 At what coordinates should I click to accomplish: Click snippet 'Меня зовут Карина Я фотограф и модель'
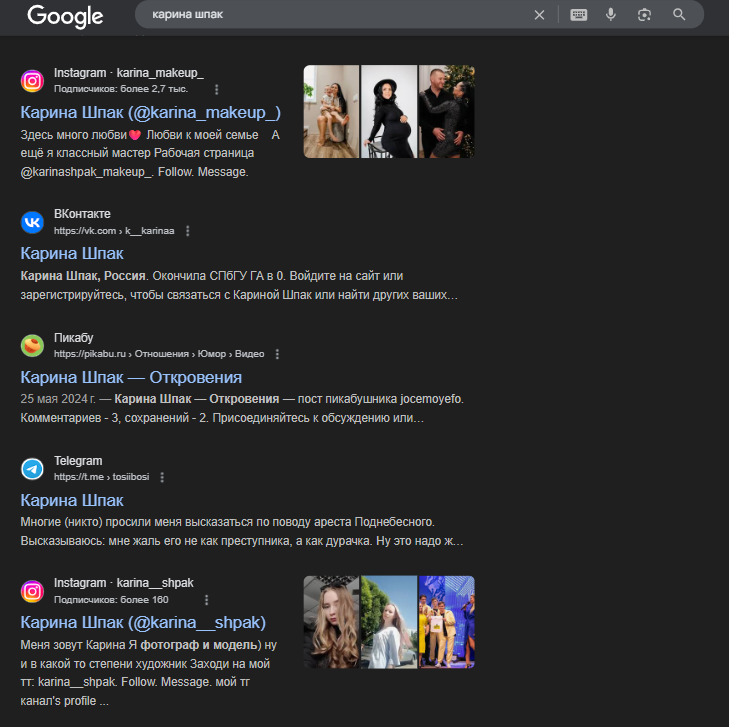tap(148, 673)
